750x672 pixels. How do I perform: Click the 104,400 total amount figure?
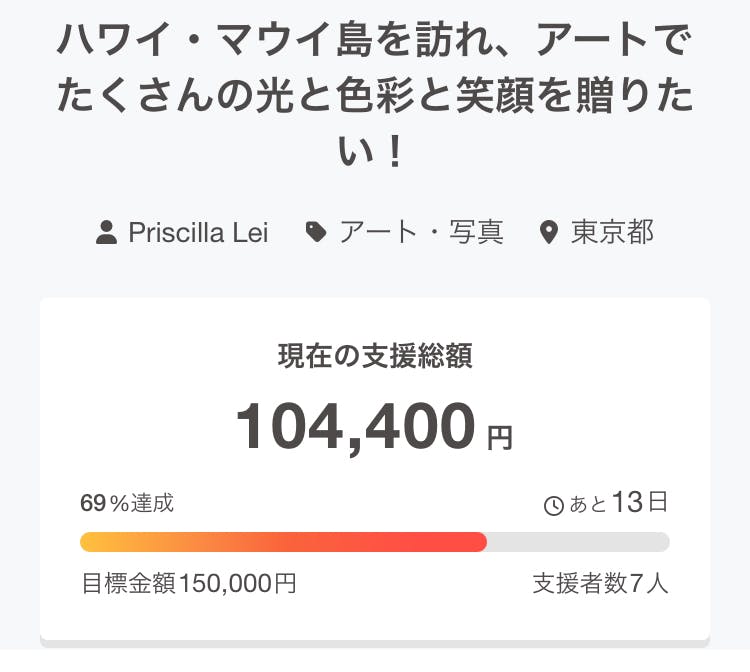355,426
